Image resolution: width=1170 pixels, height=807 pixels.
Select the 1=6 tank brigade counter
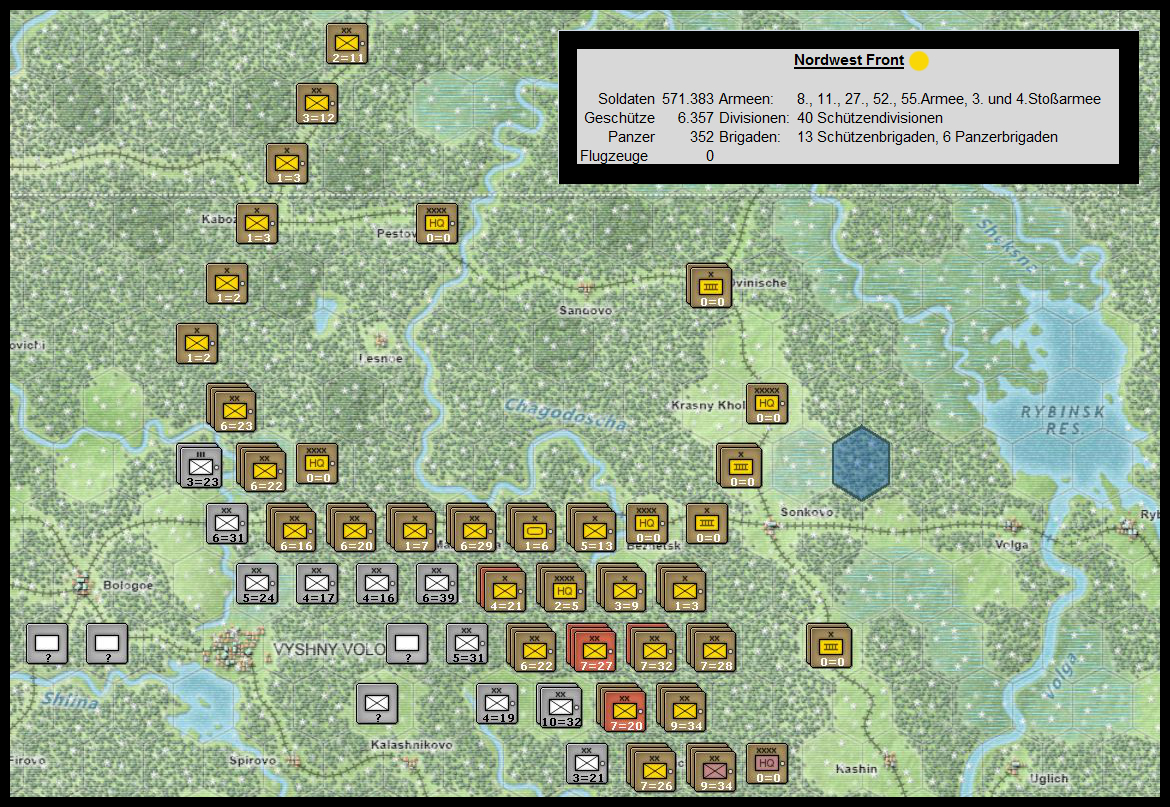click(x=532, y=529)
